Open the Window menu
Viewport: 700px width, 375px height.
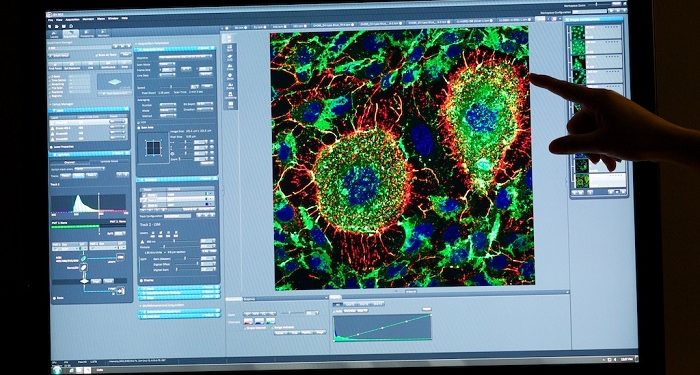[x=113, y=19]
